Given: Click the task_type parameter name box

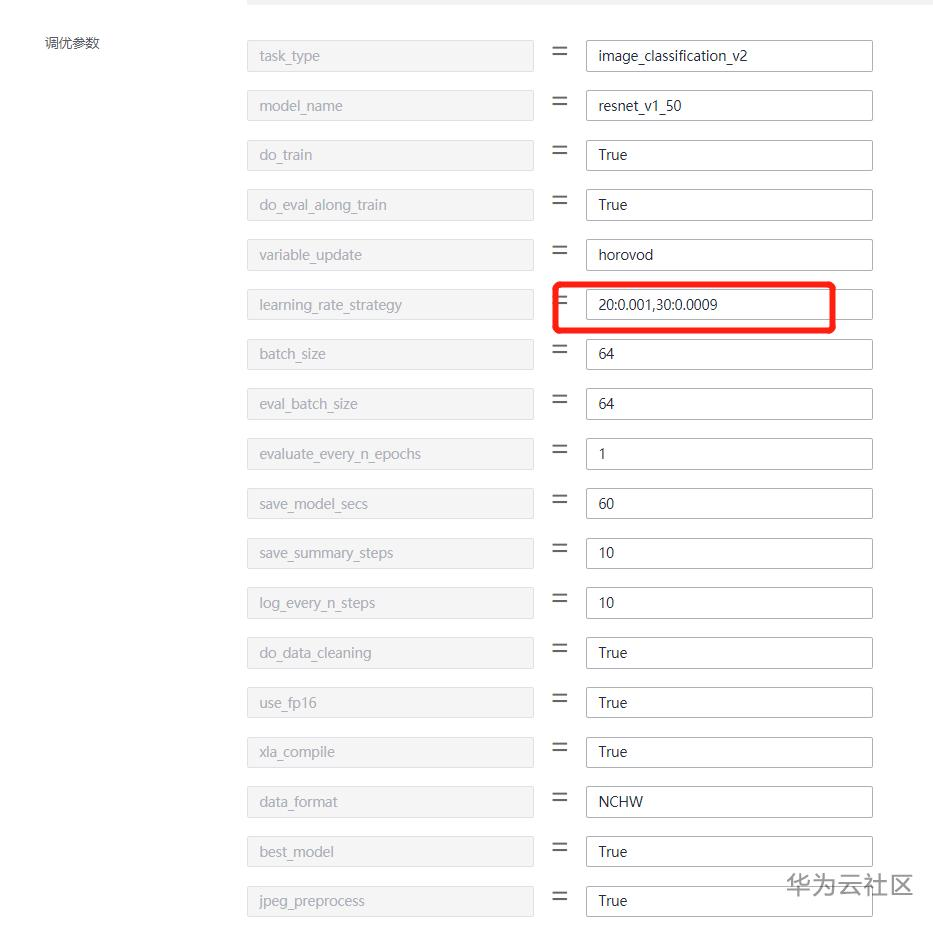Looking at the screenshot, I should click(390, 56).
